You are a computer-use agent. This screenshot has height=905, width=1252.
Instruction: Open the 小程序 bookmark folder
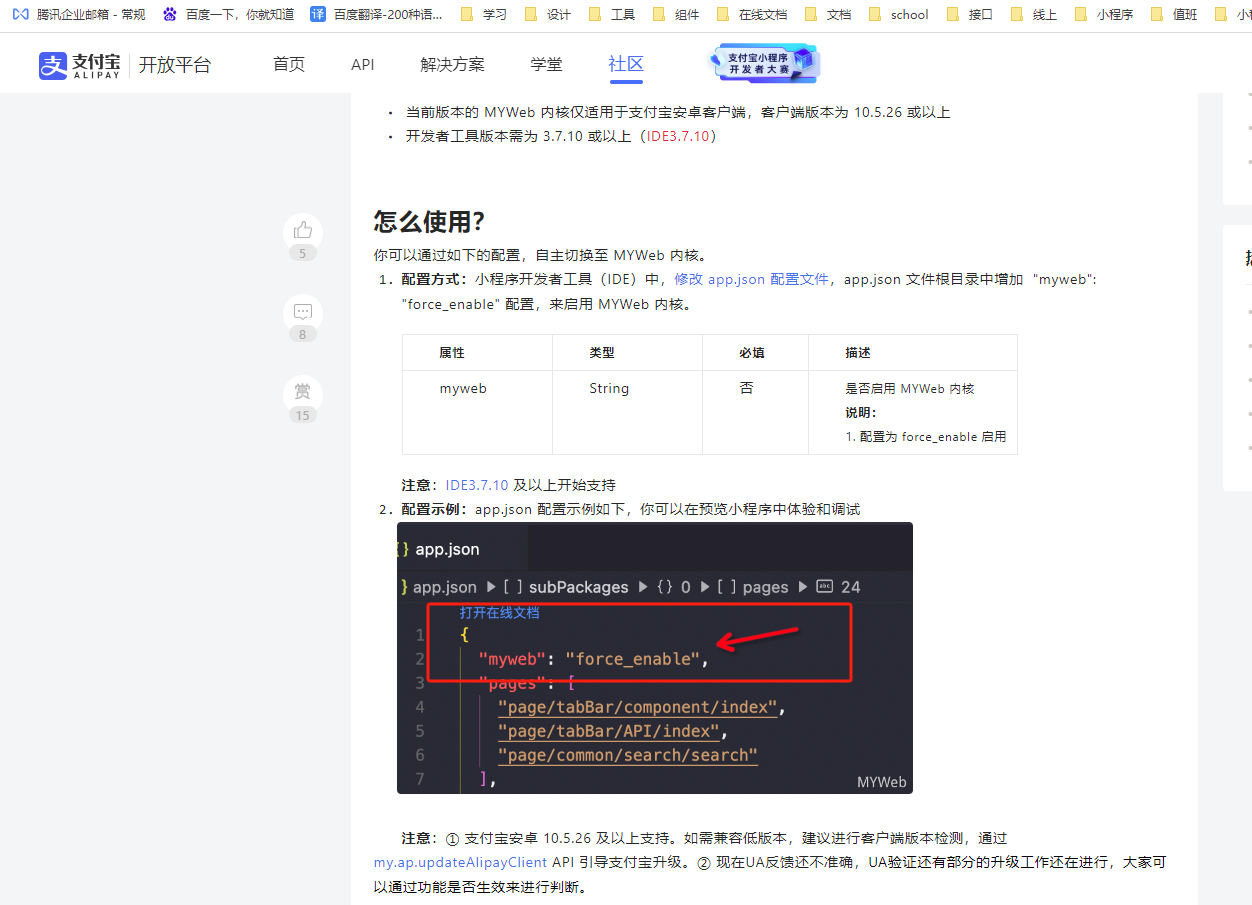pos(1104,14)
